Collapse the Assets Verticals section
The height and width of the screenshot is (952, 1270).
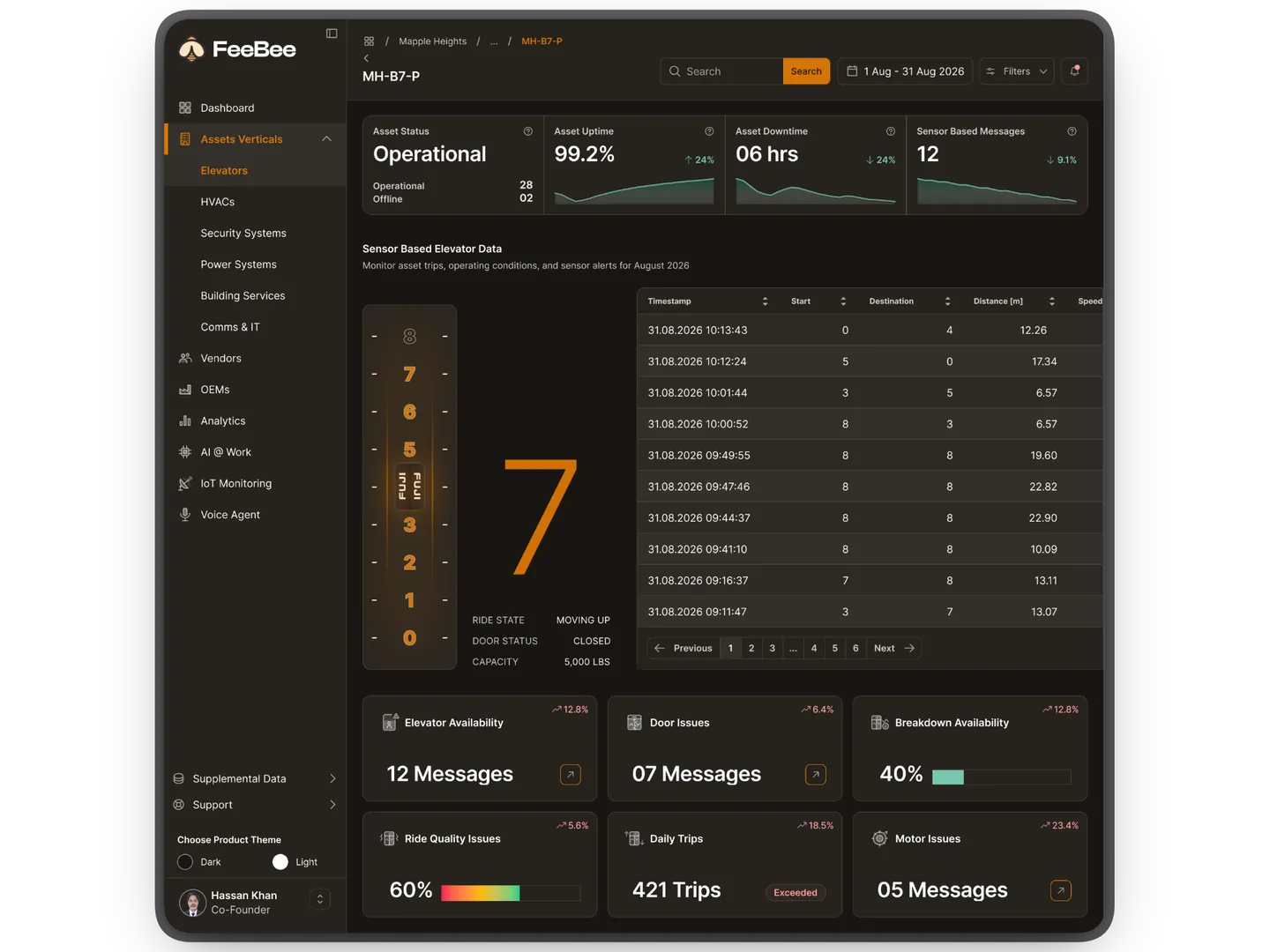pos(326,139)
